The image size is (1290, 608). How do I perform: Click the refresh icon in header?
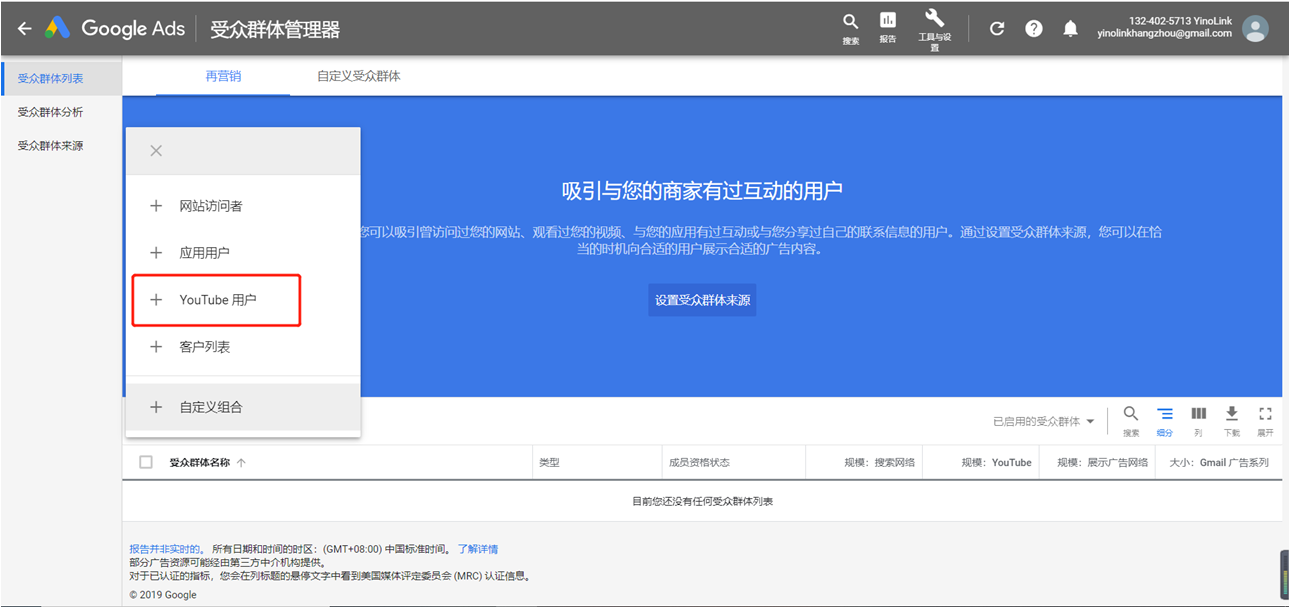click(996, 29)
